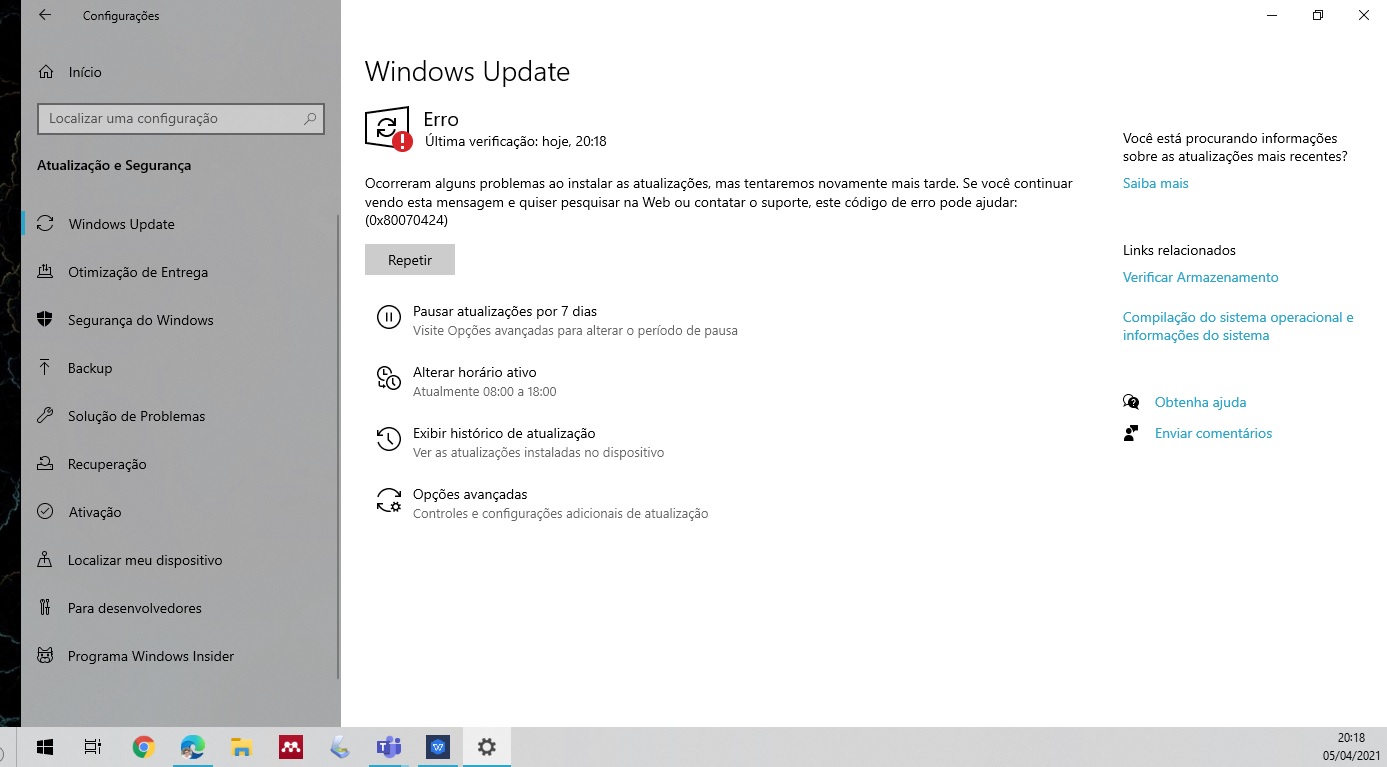Viewport: 1387px width, 767px height.
Task: Click the Opções avançadas gear-refresh icon
Action: [x=388, y=500]
